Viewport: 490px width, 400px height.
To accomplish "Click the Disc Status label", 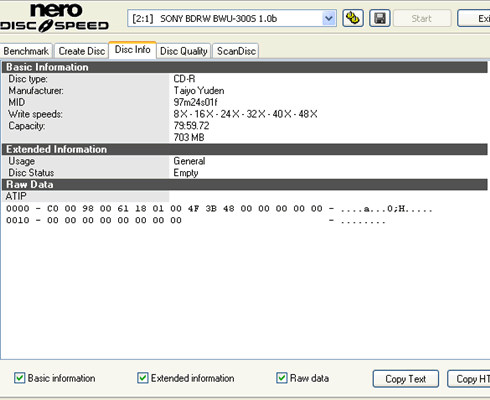I will click(x=31, y=173).
